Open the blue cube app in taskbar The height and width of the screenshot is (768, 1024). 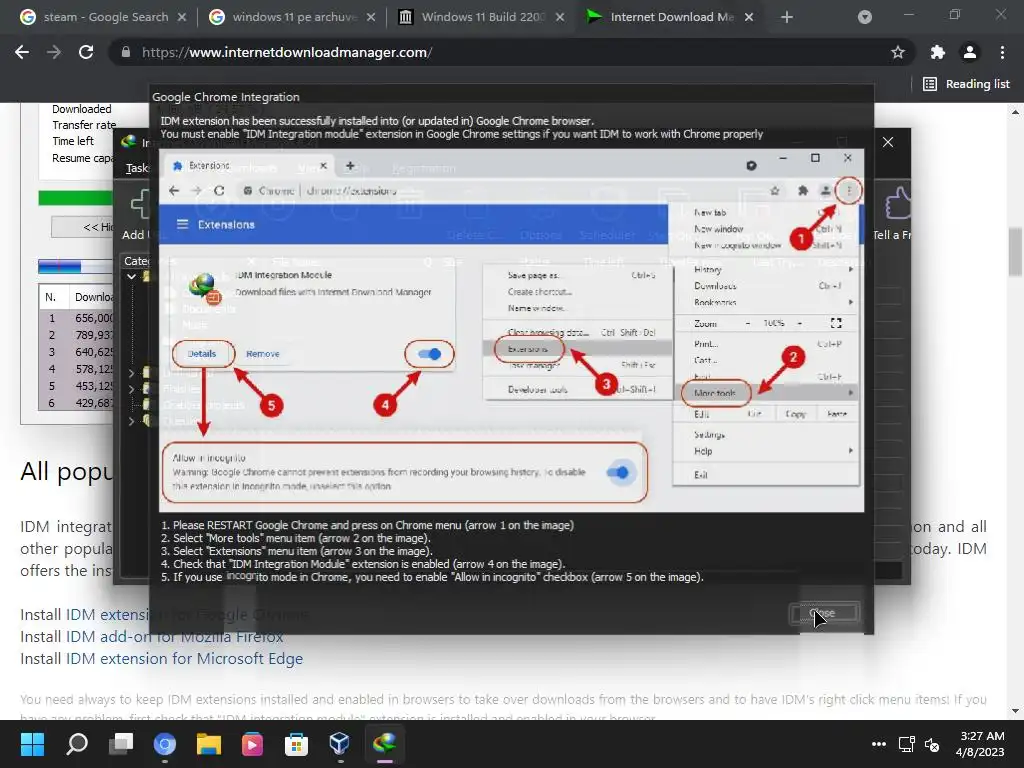point(340,744)
